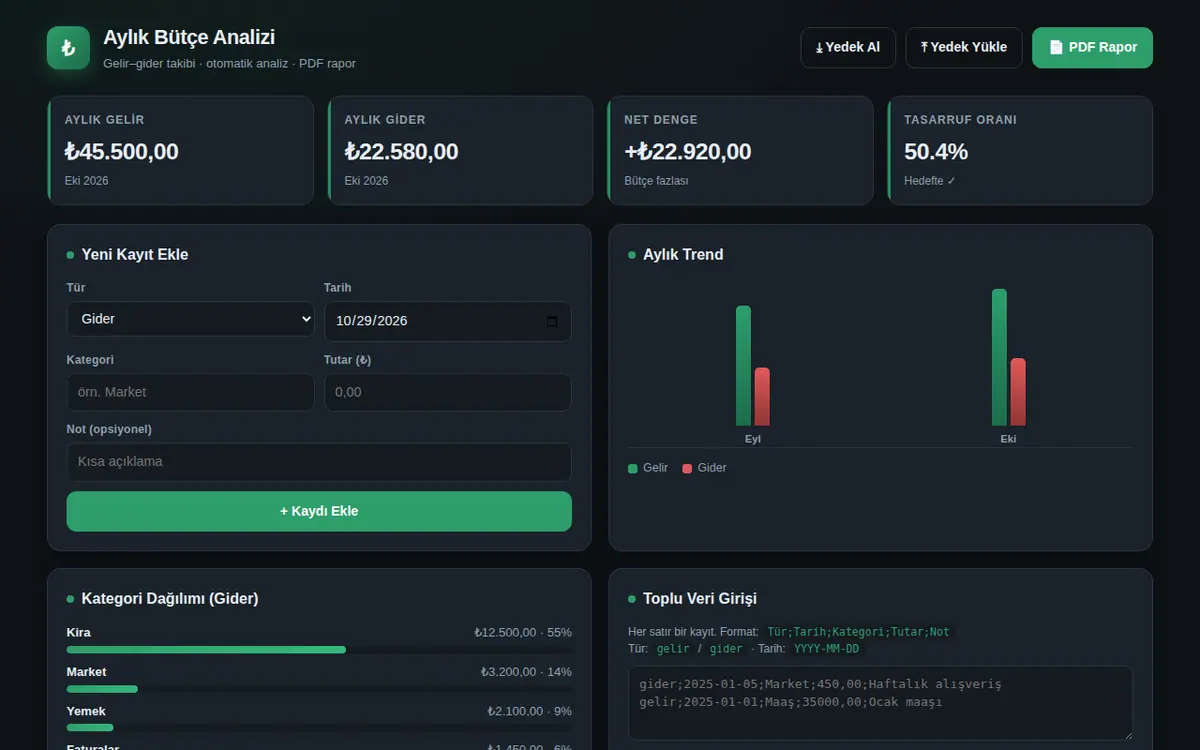Click the Market amount "₺3.200,00 · 14%"
The image size is (1200, 750).
coord(526,672)
